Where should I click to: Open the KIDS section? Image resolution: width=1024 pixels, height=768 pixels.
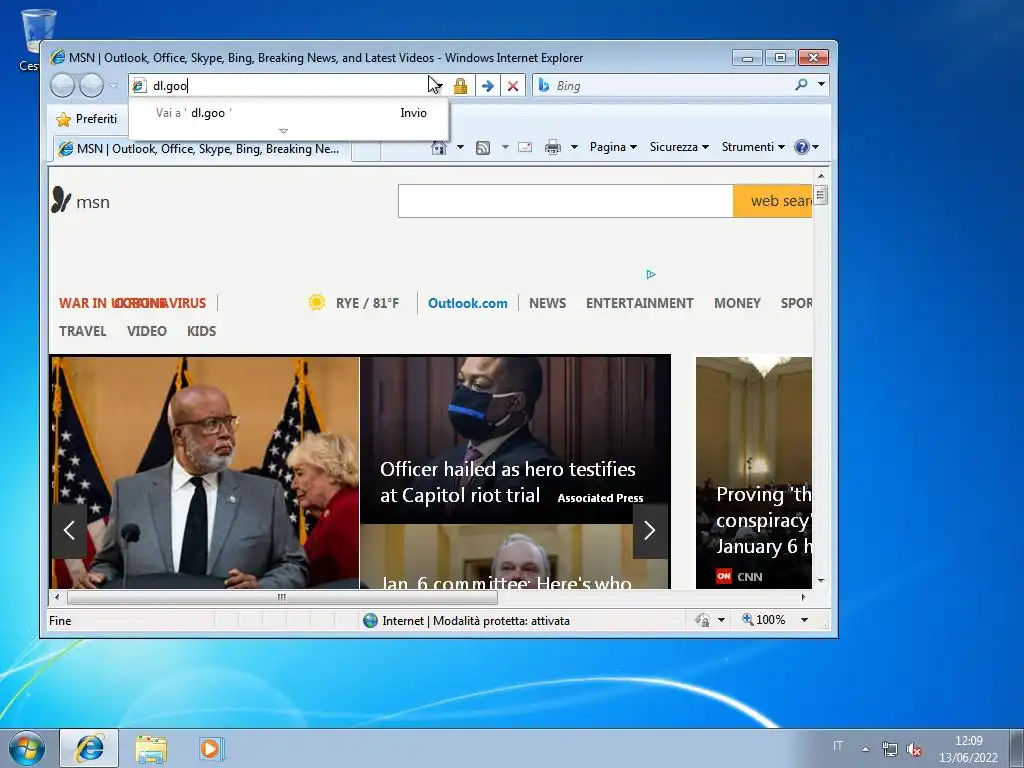click(201, 331)
